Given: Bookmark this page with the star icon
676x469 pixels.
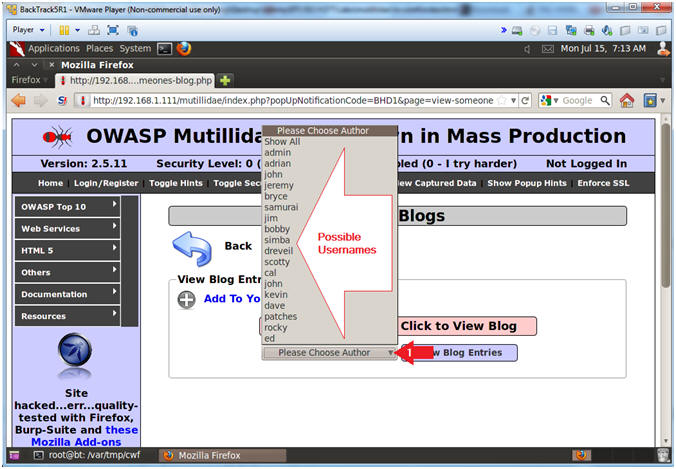Looking at the screenshot, I should 501,101.
